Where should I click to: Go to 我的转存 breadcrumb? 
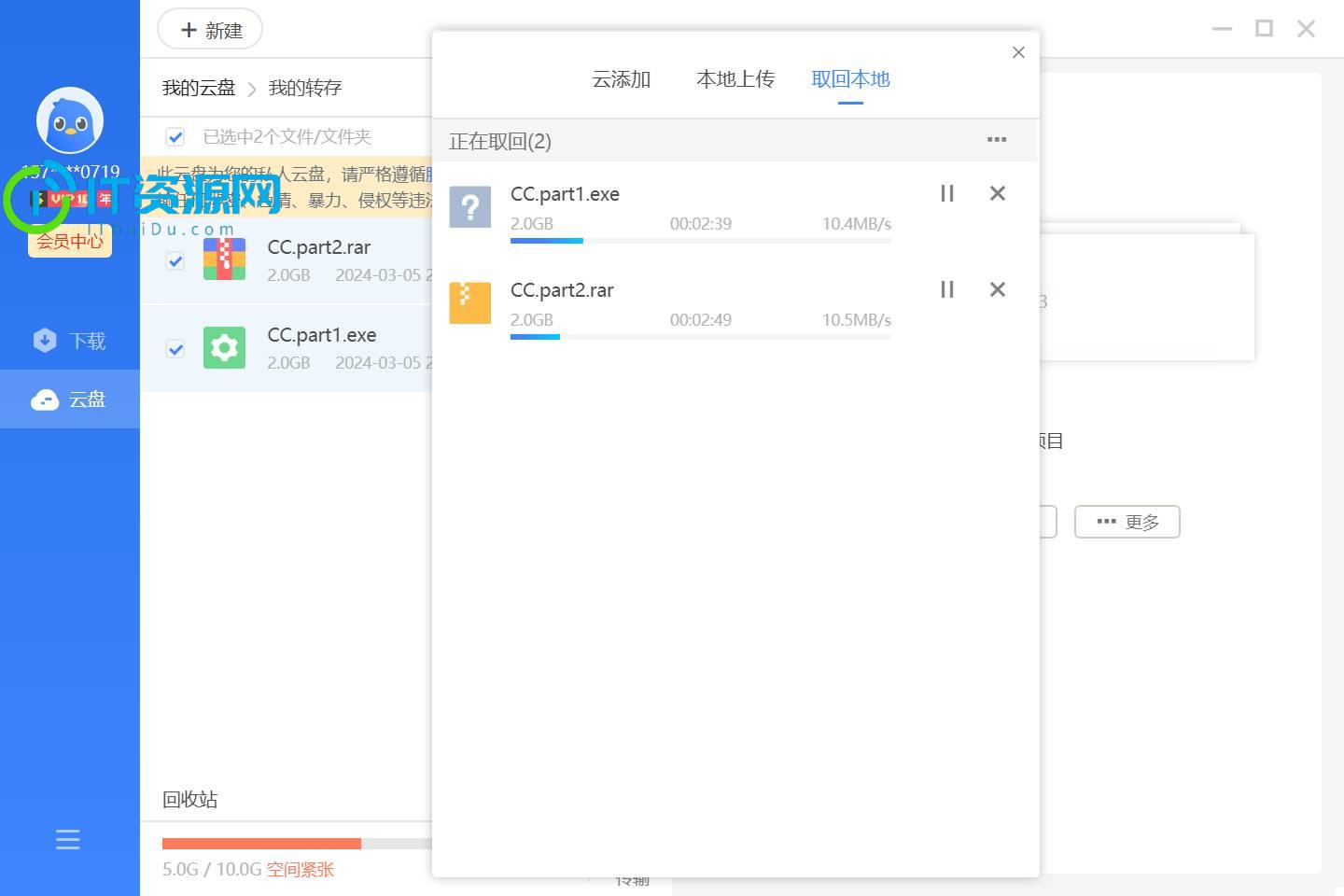305,88
